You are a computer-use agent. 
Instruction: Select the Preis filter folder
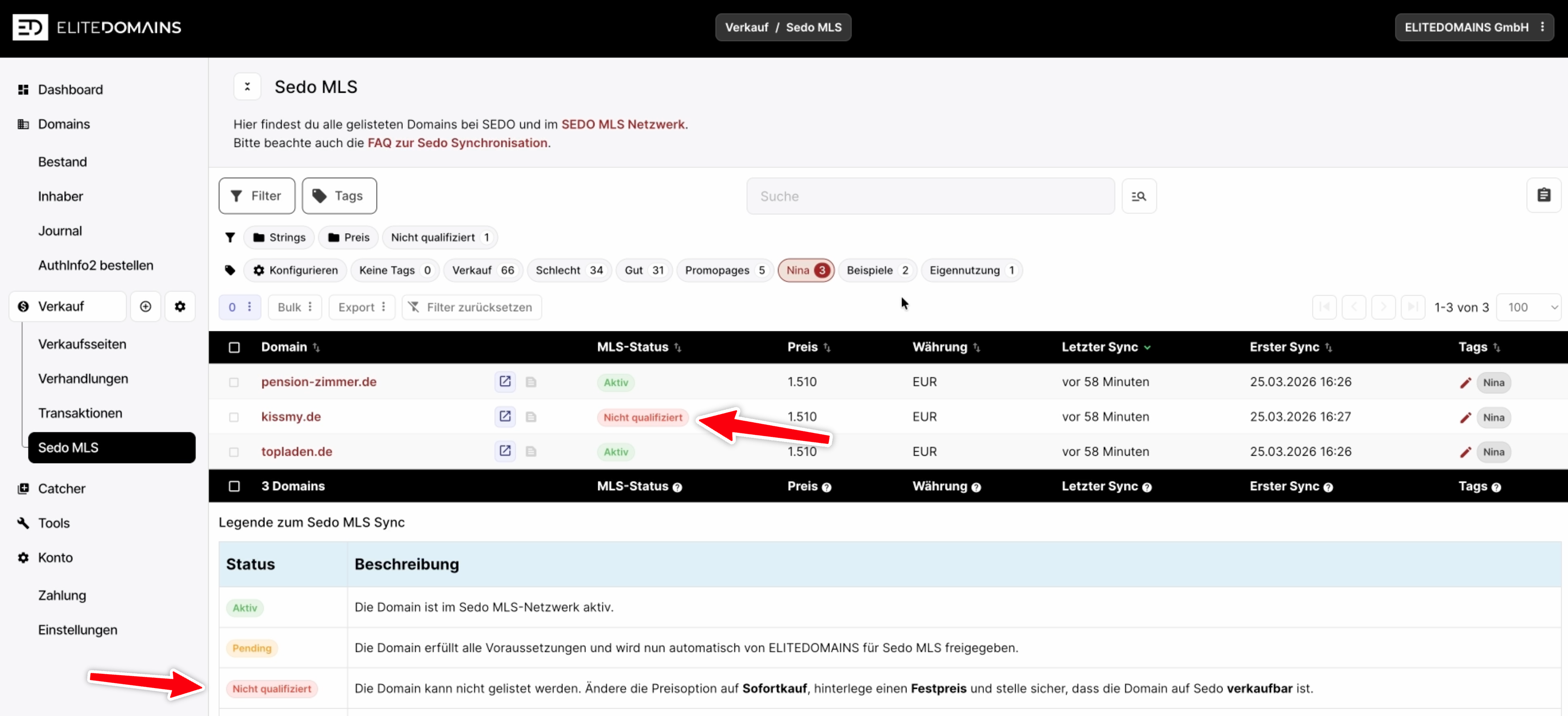[x=349, y=237]
